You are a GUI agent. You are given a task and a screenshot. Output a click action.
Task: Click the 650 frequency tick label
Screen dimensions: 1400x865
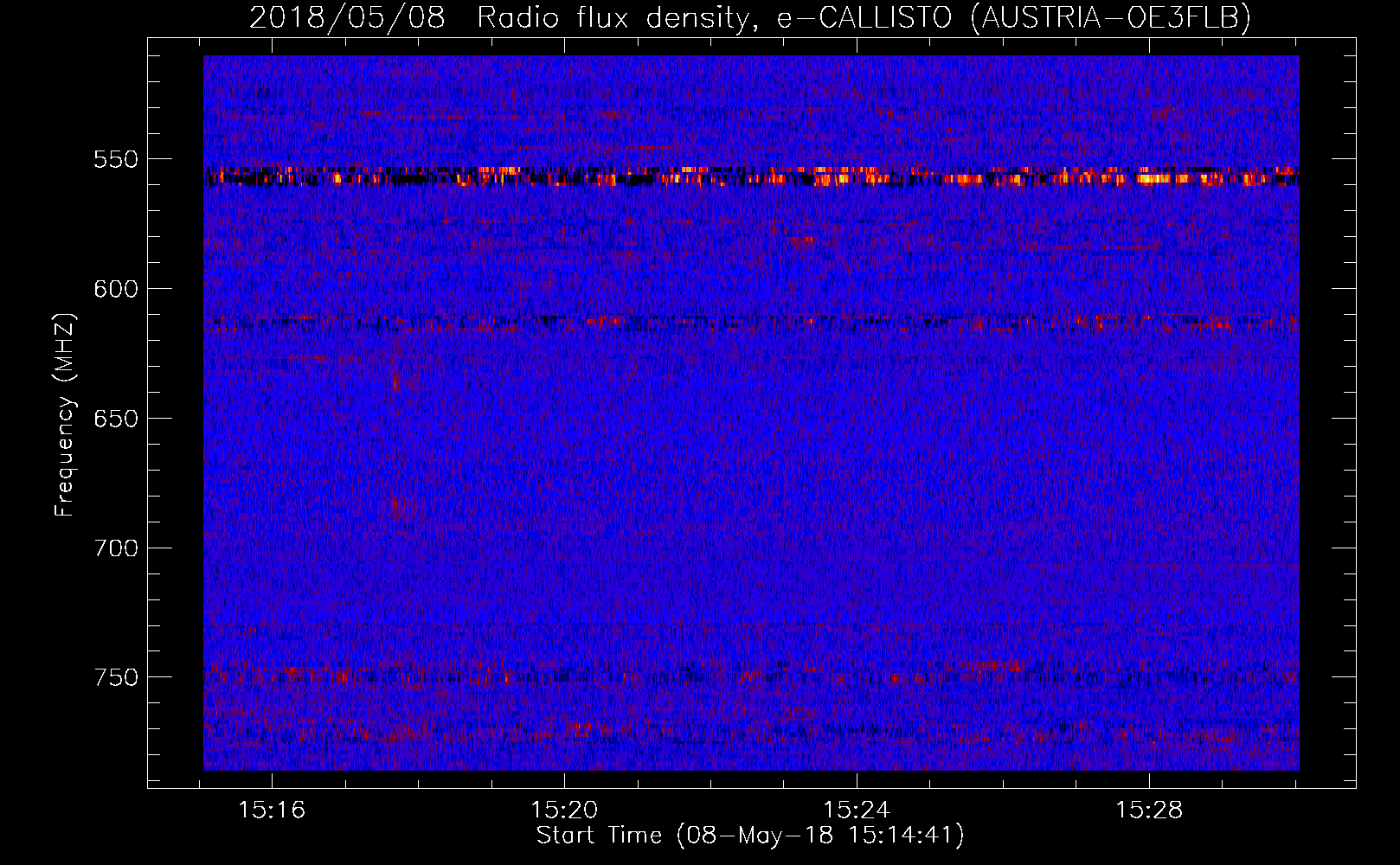(x=116, y=419)
